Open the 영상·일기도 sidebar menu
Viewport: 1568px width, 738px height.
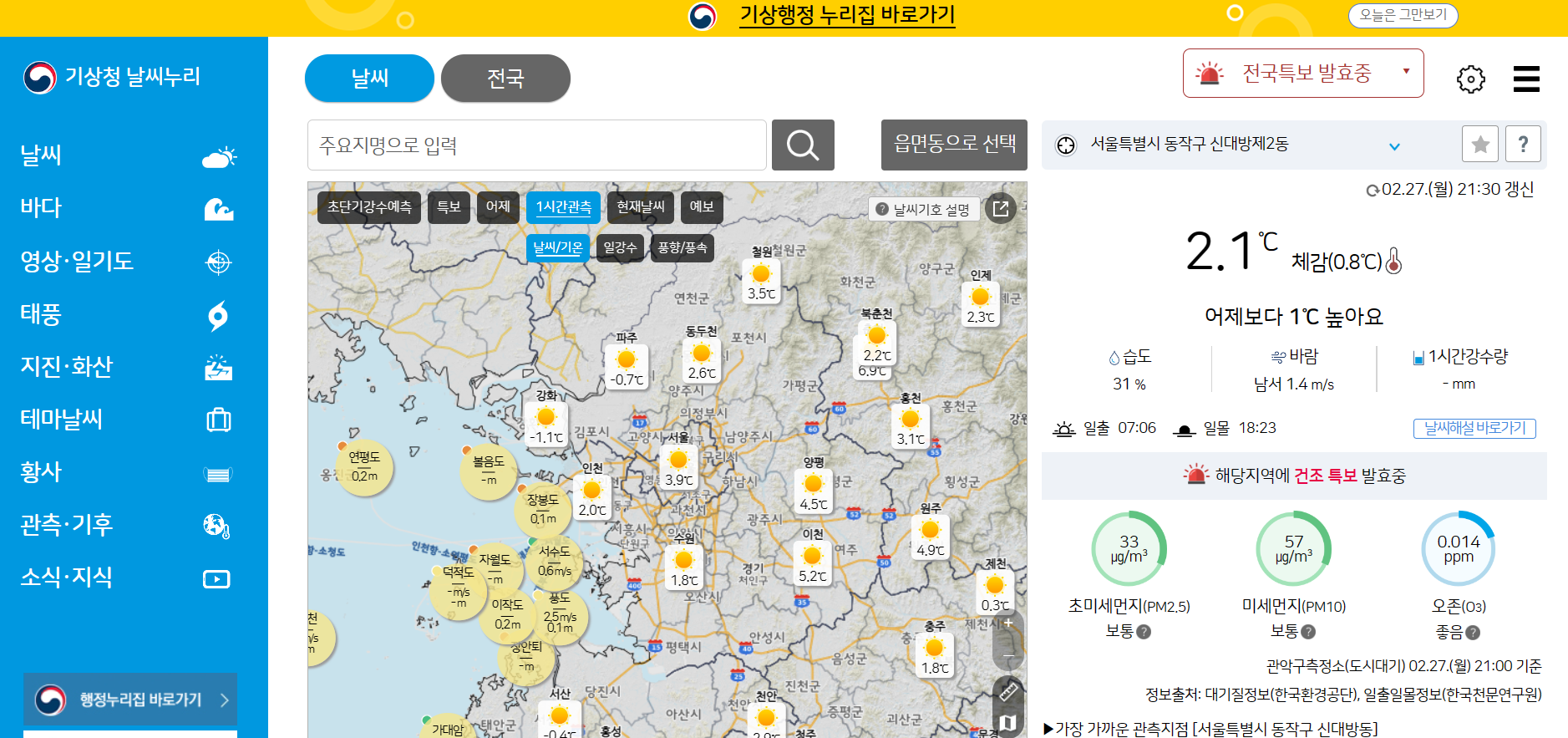(x=77, y=261)
